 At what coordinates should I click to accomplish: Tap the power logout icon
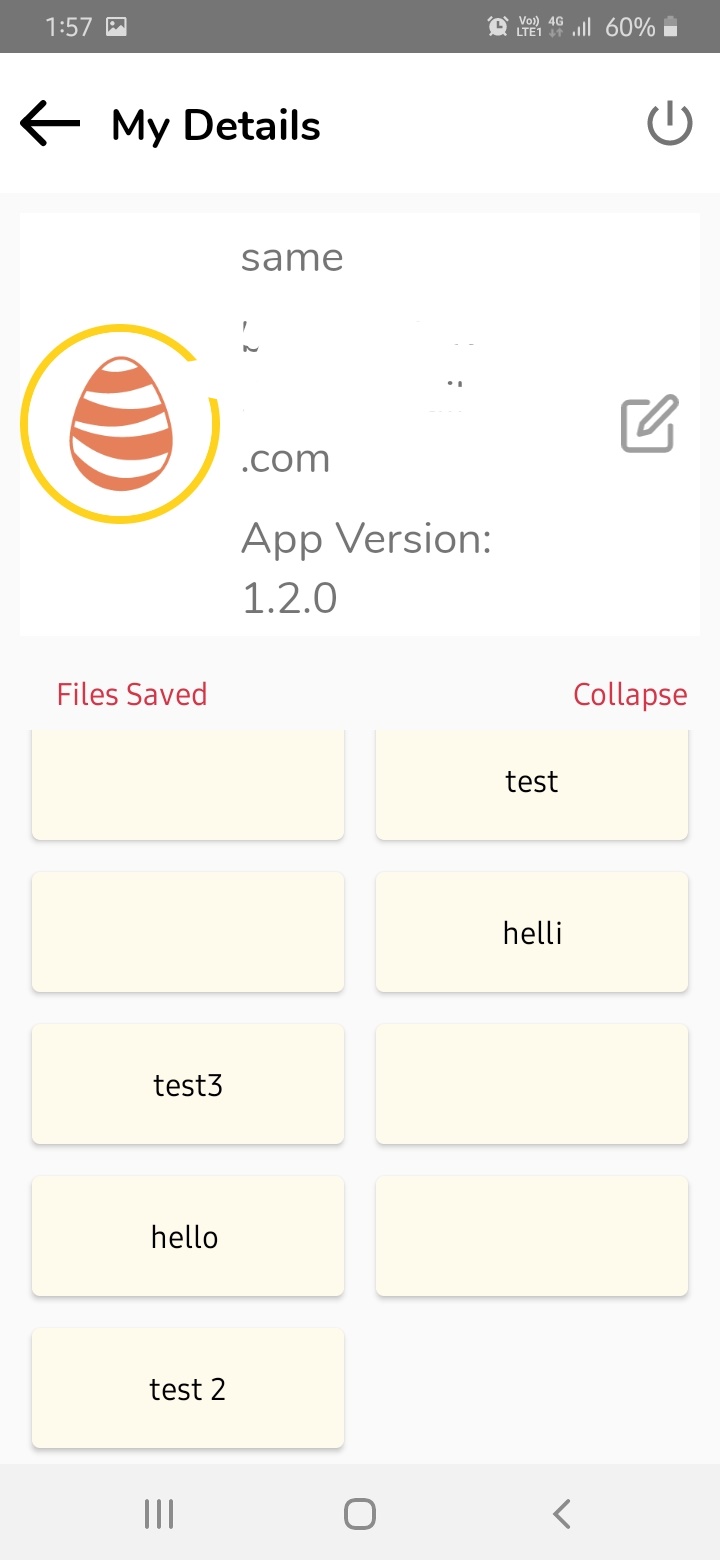[x=669, y=125]
